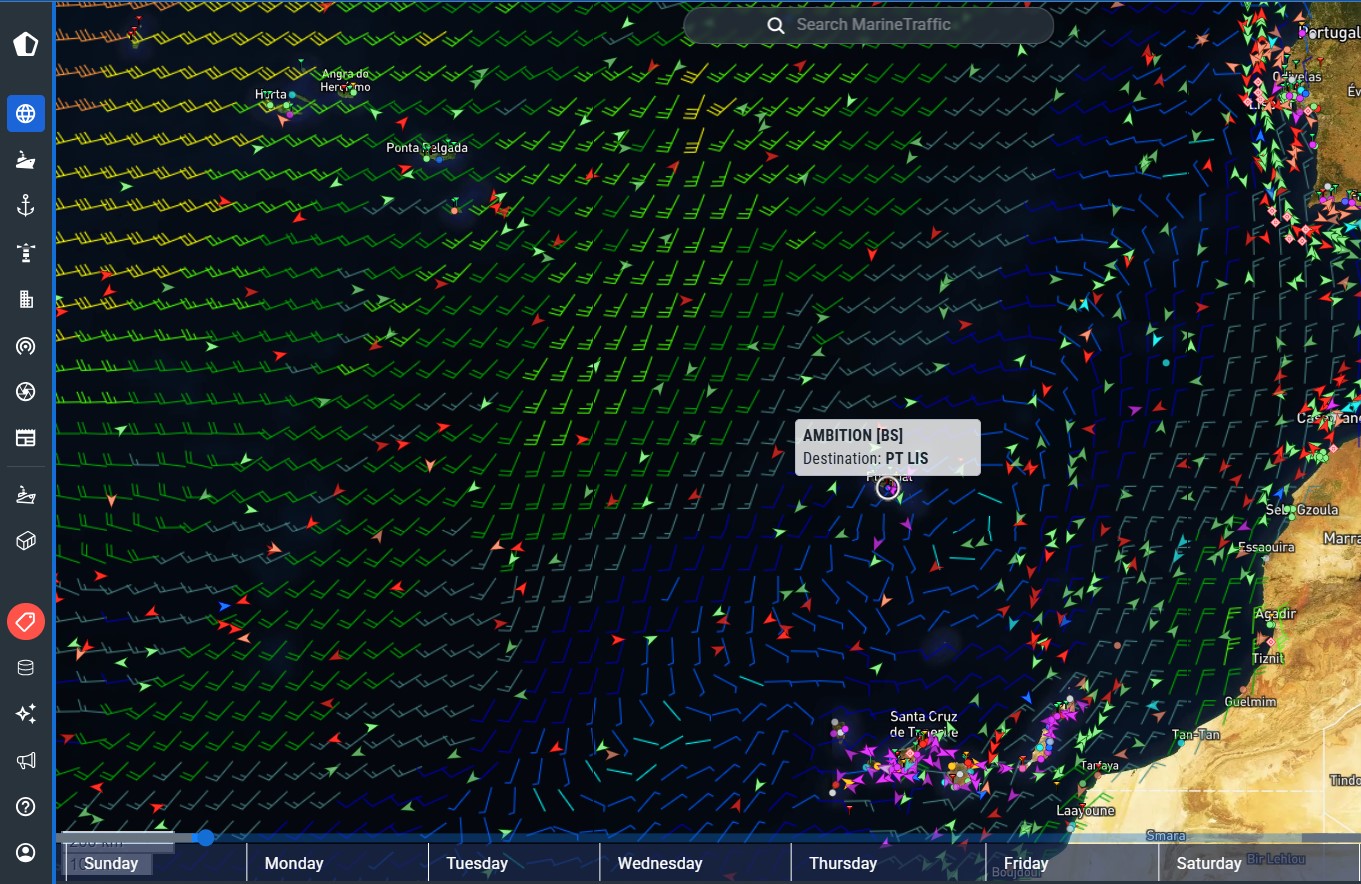Open the Lighthouse icon in sidebar
The width and height of the screenshot is (1361, 884).
pos(26,253)
